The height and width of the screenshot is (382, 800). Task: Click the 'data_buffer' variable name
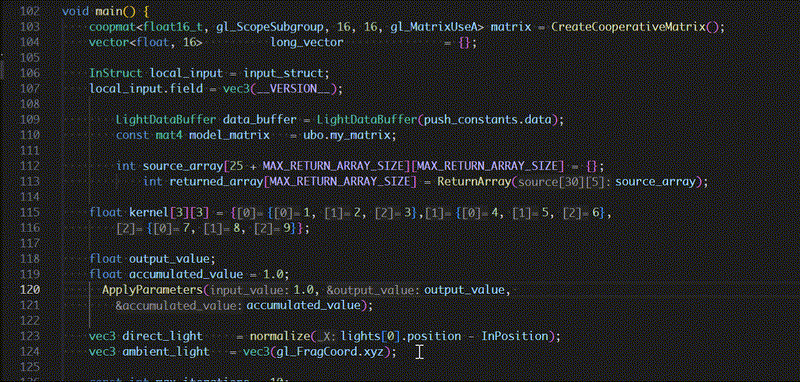point(260,120)
